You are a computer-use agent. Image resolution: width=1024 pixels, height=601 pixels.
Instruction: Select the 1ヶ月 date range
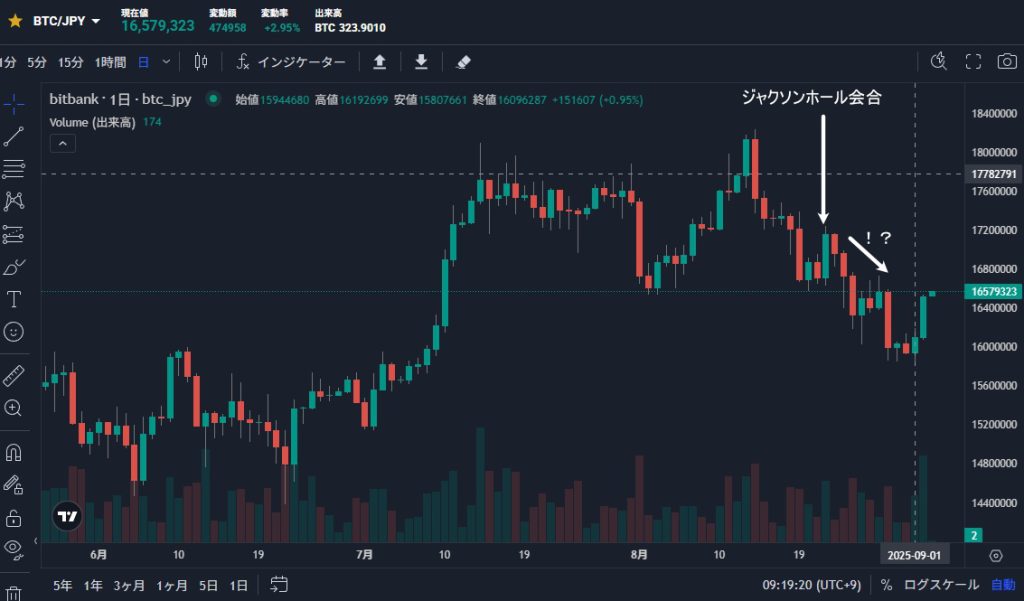point(172,585)
